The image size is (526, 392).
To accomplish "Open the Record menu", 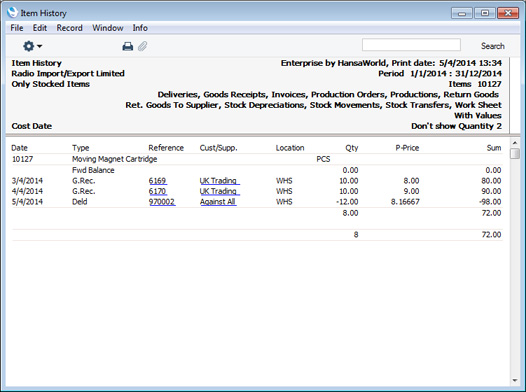I will point(69,28).
